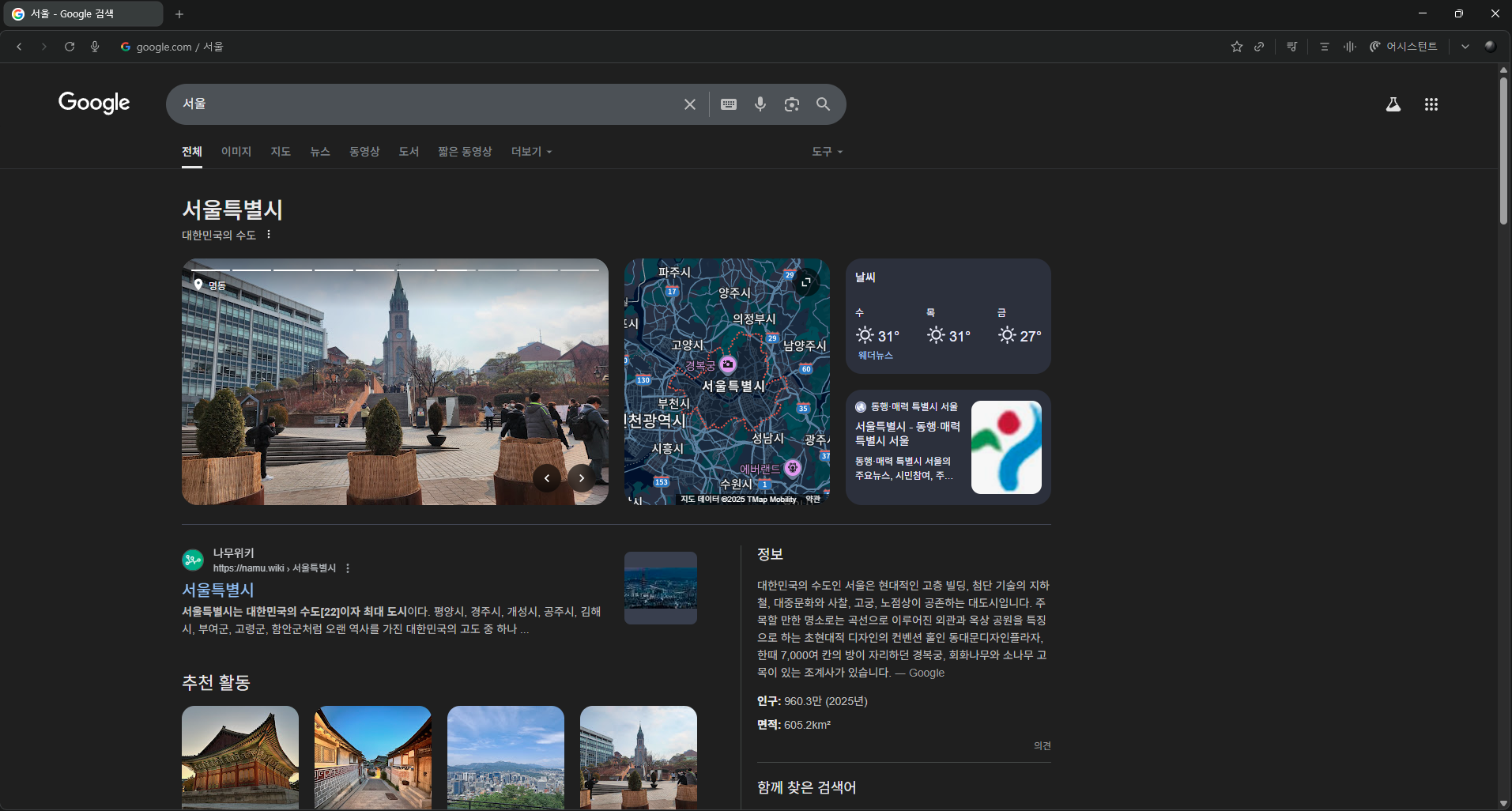The width and height of the screenshot is (1512, 811).
Task: Switch to the 뉴스 tab
Action: point(320,152)
